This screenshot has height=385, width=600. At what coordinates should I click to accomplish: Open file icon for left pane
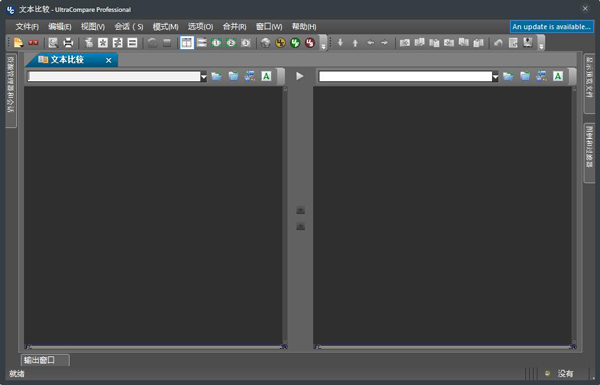pyautogui.click(x=217, y=76)
